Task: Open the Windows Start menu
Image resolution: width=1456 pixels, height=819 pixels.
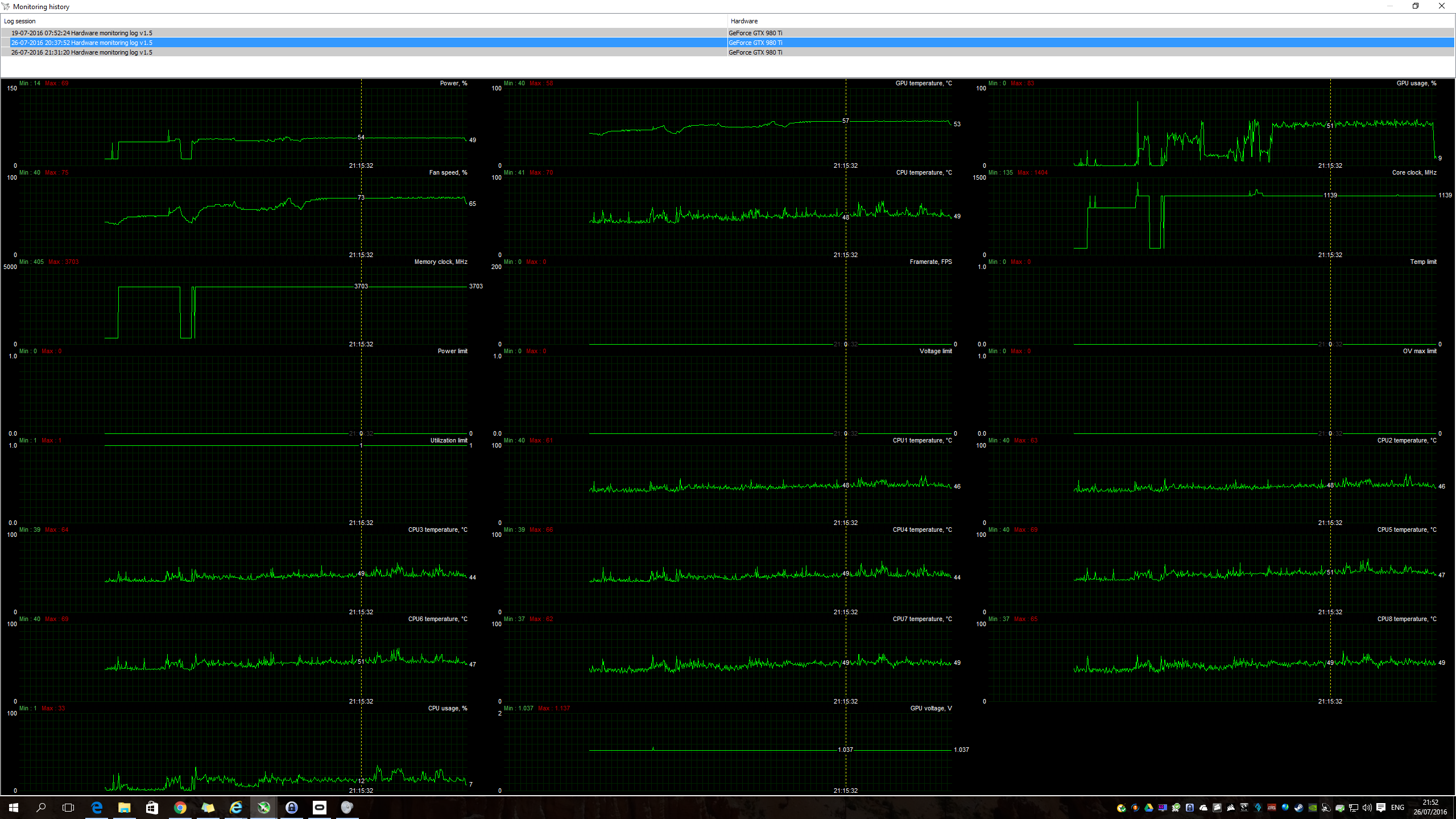Action: (14, 808)
